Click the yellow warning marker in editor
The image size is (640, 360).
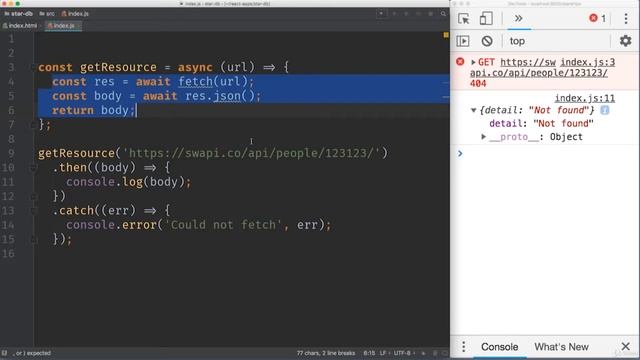pyautogui.click(x=446, y=36)
